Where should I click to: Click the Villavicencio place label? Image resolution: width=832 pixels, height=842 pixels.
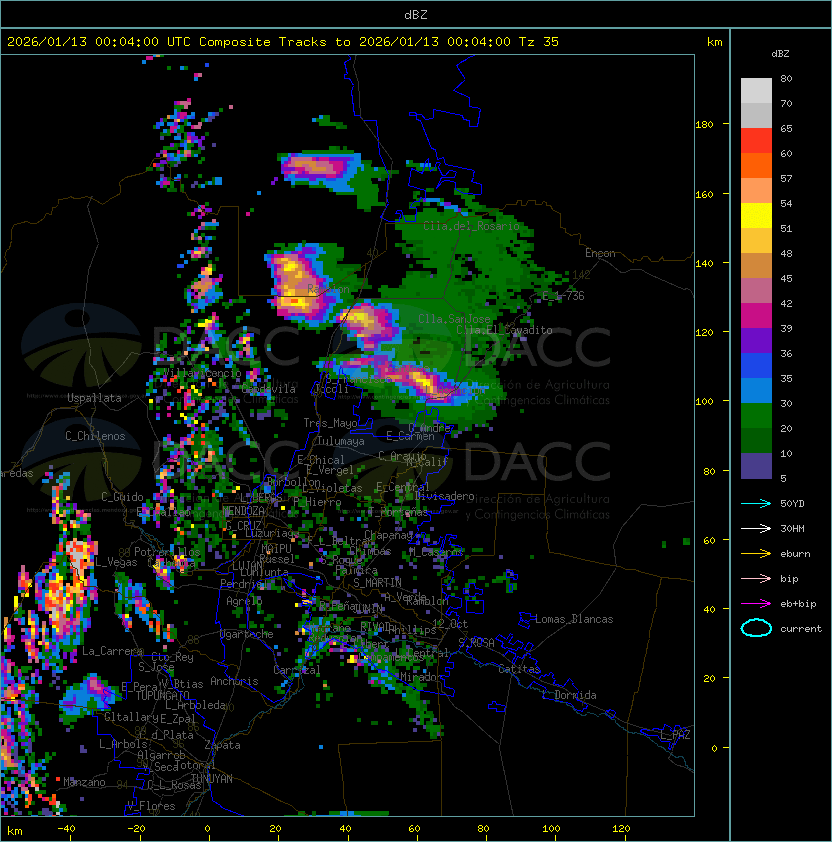[202, 373]
